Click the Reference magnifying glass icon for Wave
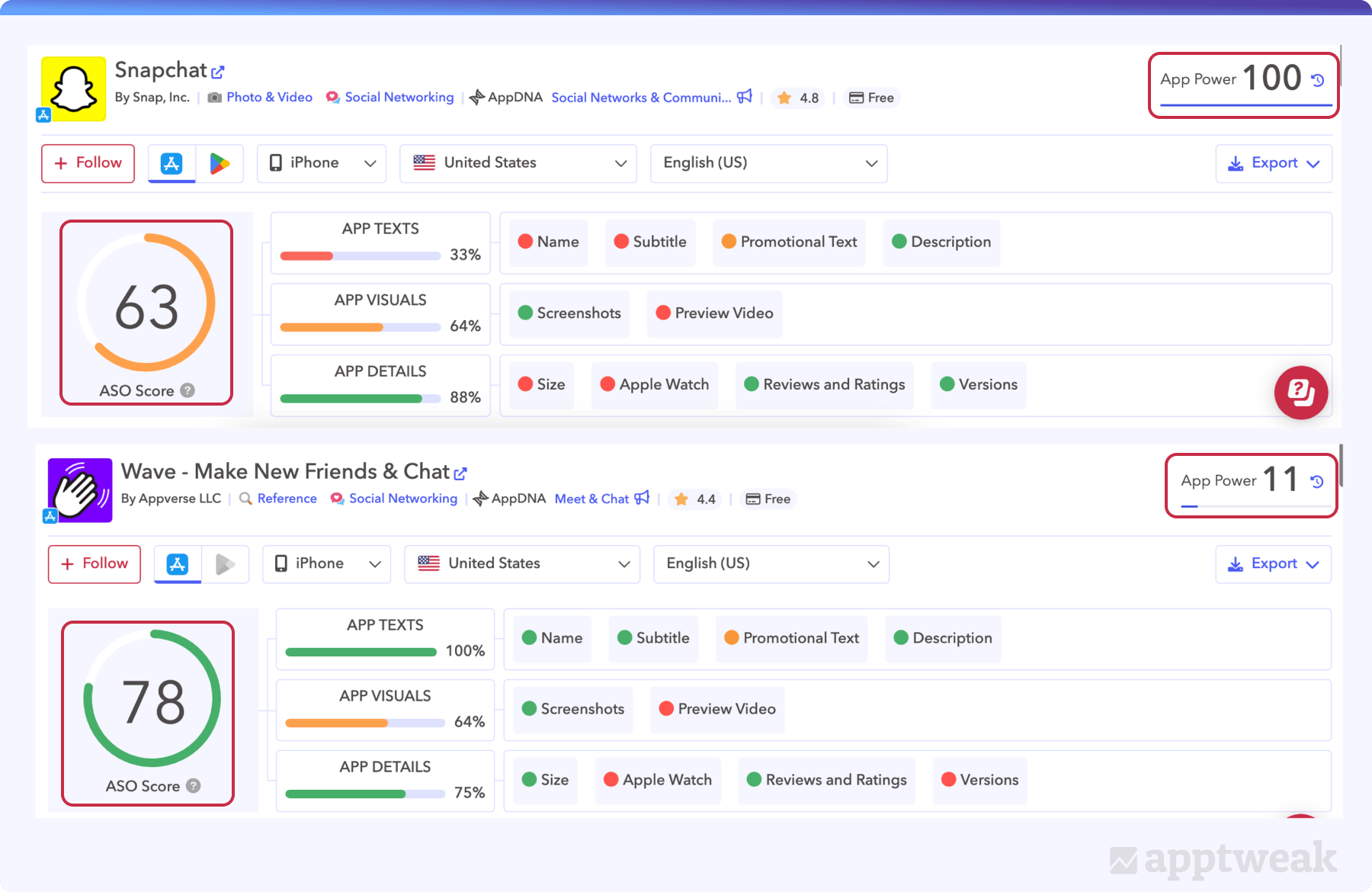Viewport: 1372px width, 892px height. [x=245, y=499]
